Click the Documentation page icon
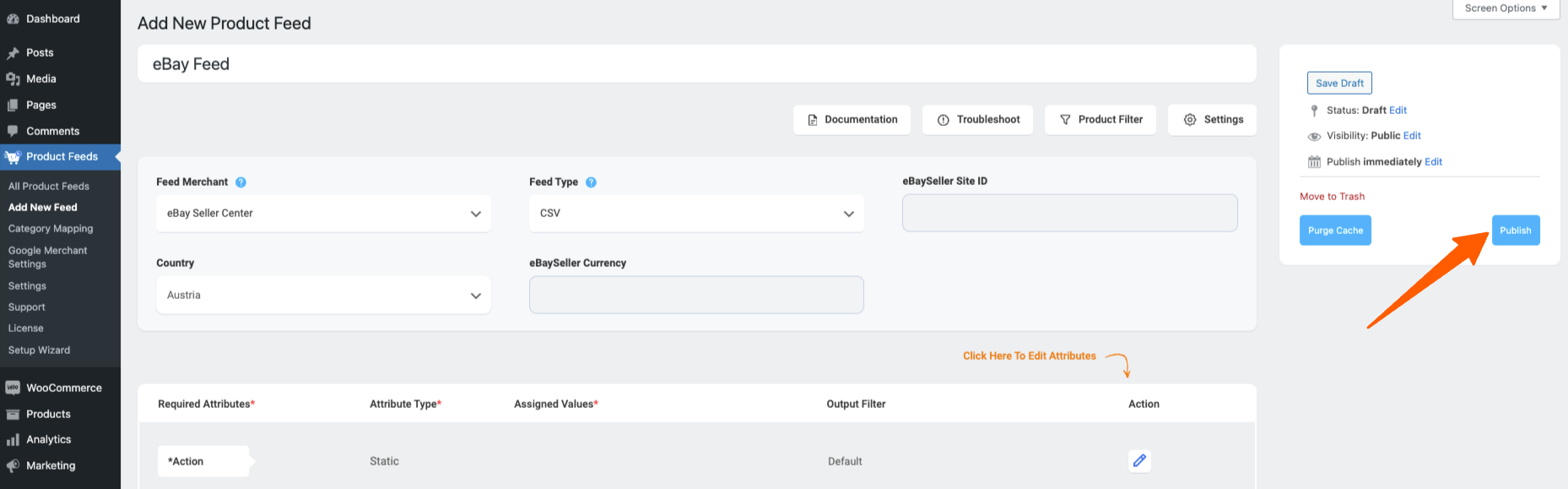Viewport: 1568px width, 489px height. click(x=812, y=120)
